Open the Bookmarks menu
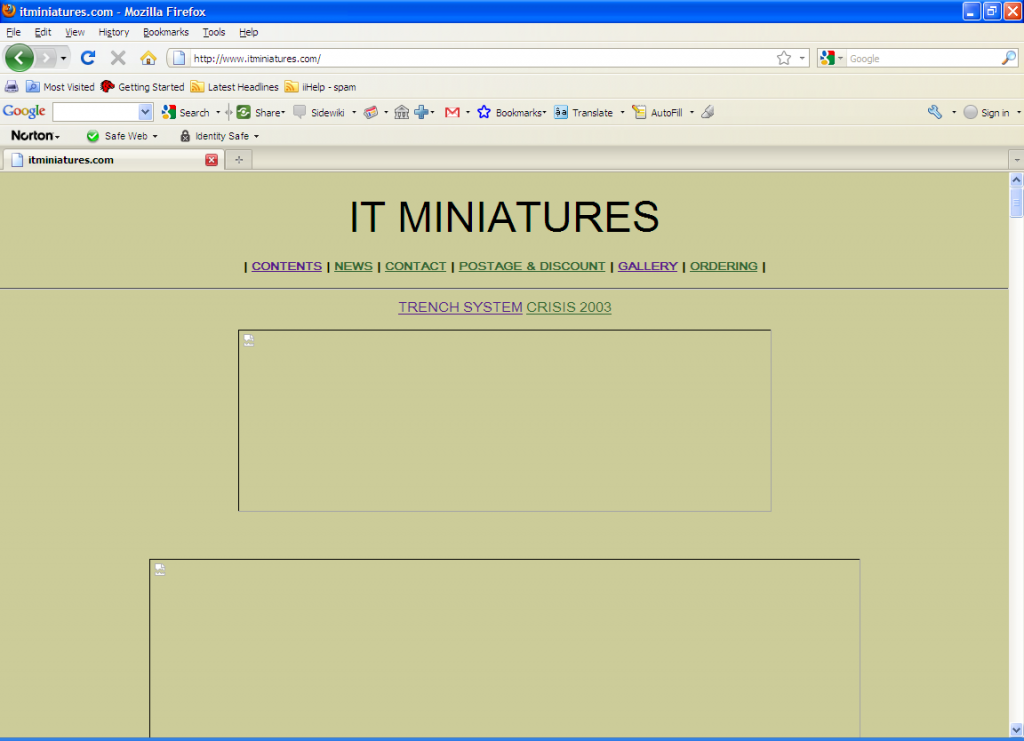This screenshot has width=1024, height=741. tap(166, 32)
